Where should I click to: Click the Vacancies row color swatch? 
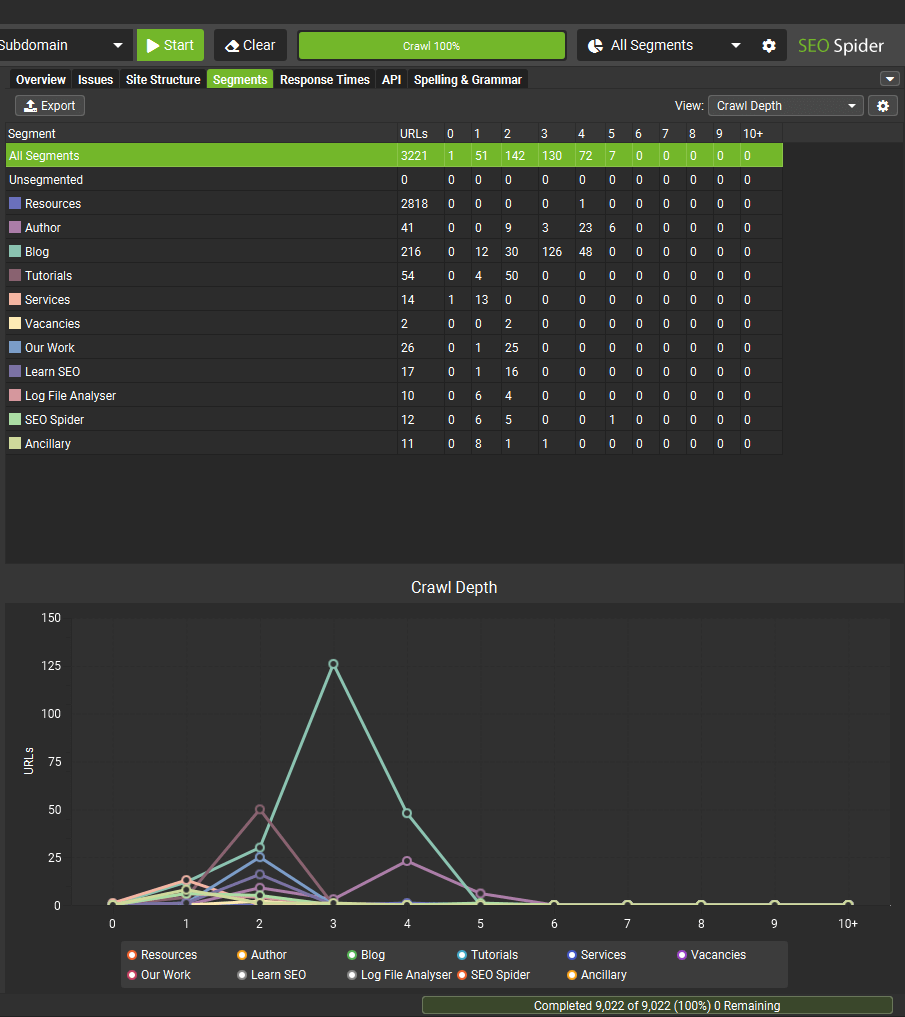[x=15, y=323]
